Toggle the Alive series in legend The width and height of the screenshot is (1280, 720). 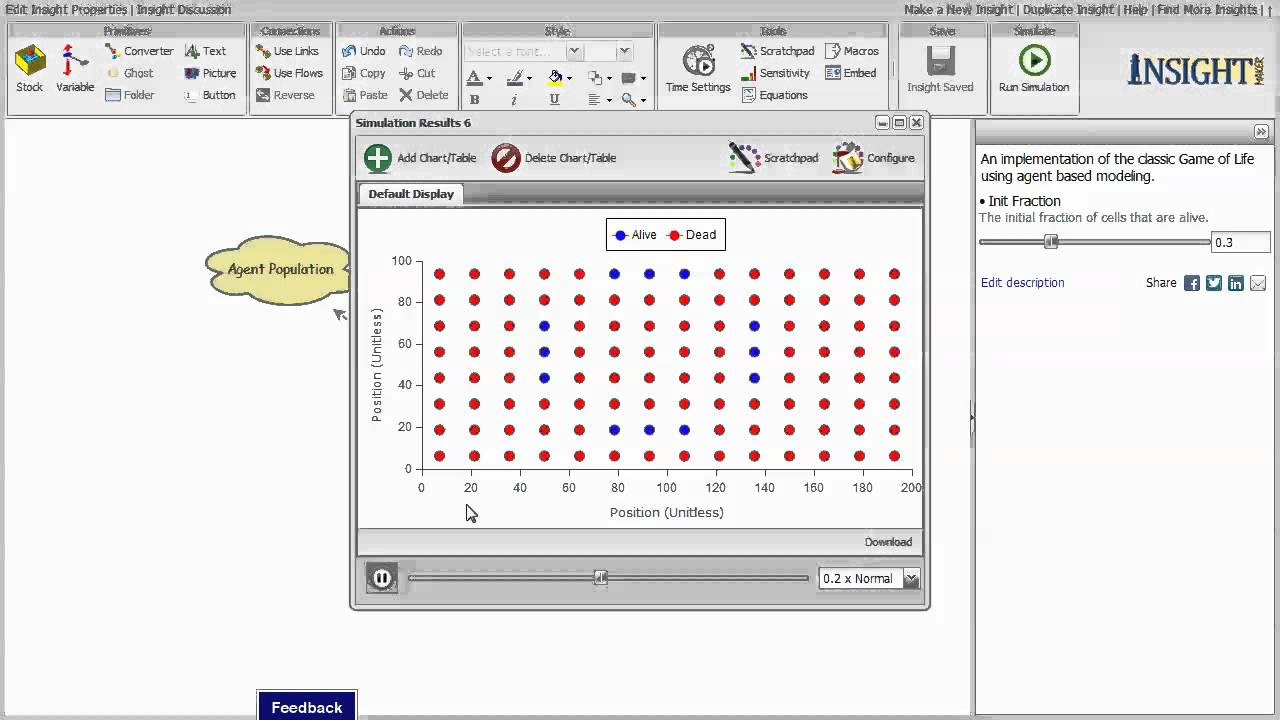635,235
